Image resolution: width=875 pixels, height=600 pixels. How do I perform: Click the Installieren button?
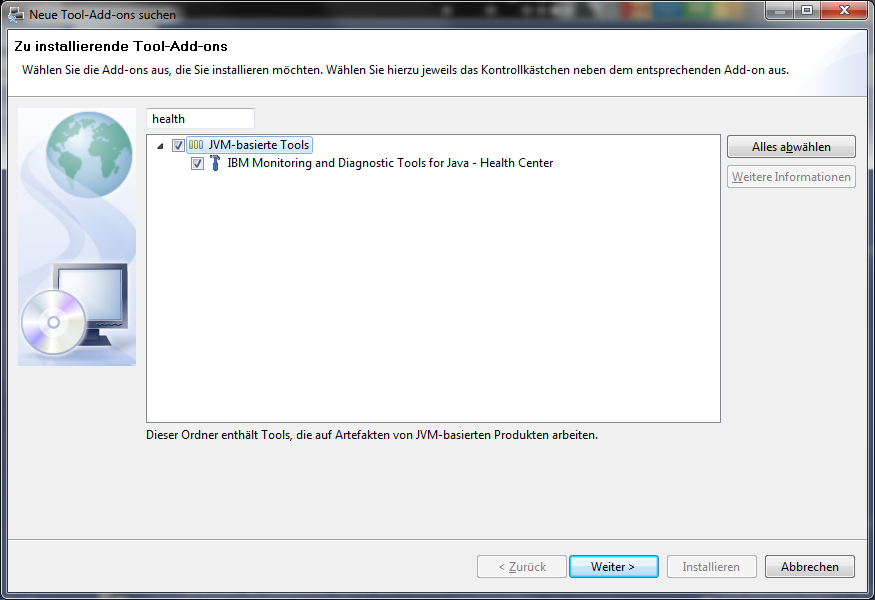click(x=711, y=567)
